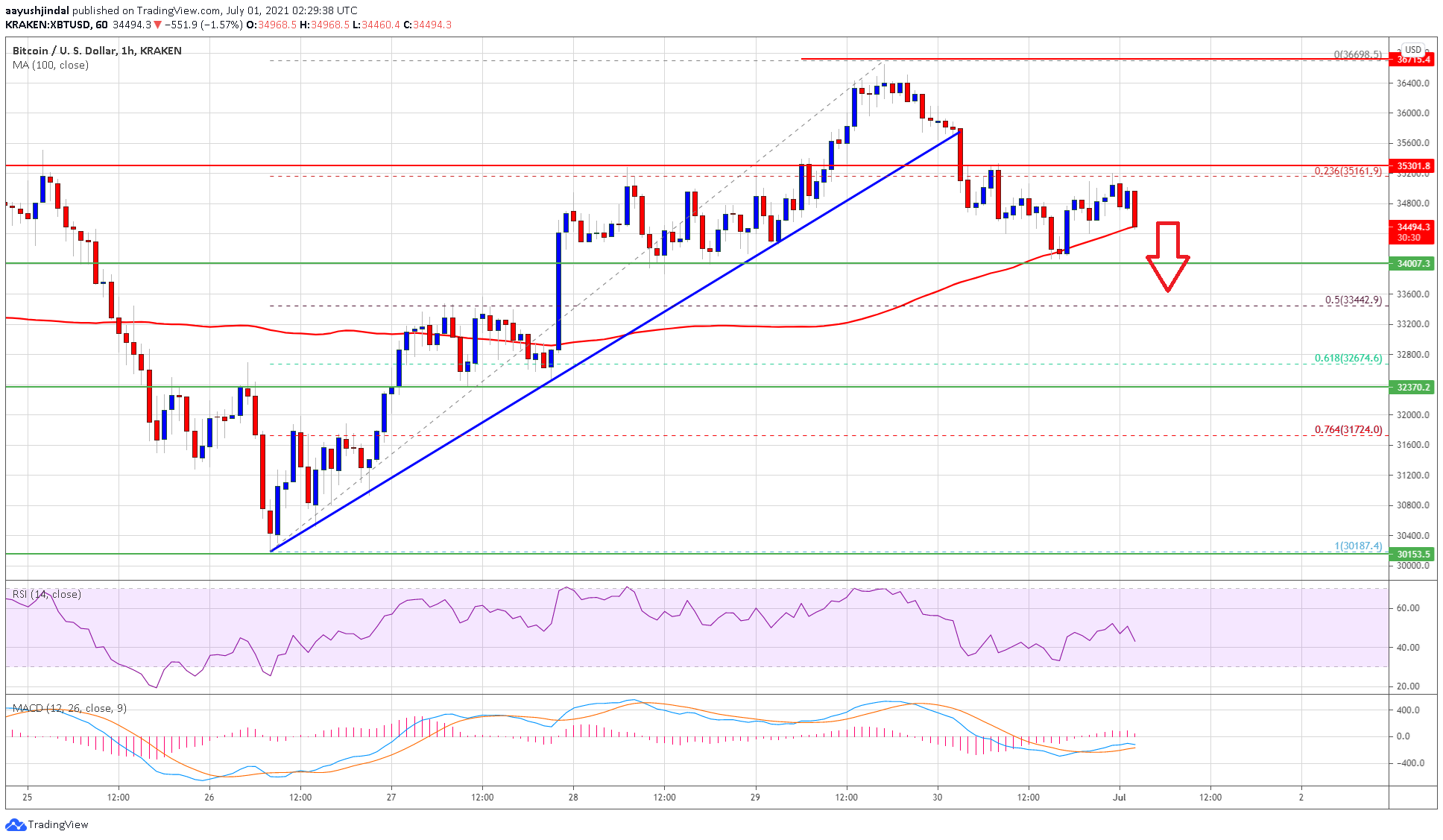Click the 28 date marker on time axis
Screen dimensions: 1443x840
click(573, 798)
